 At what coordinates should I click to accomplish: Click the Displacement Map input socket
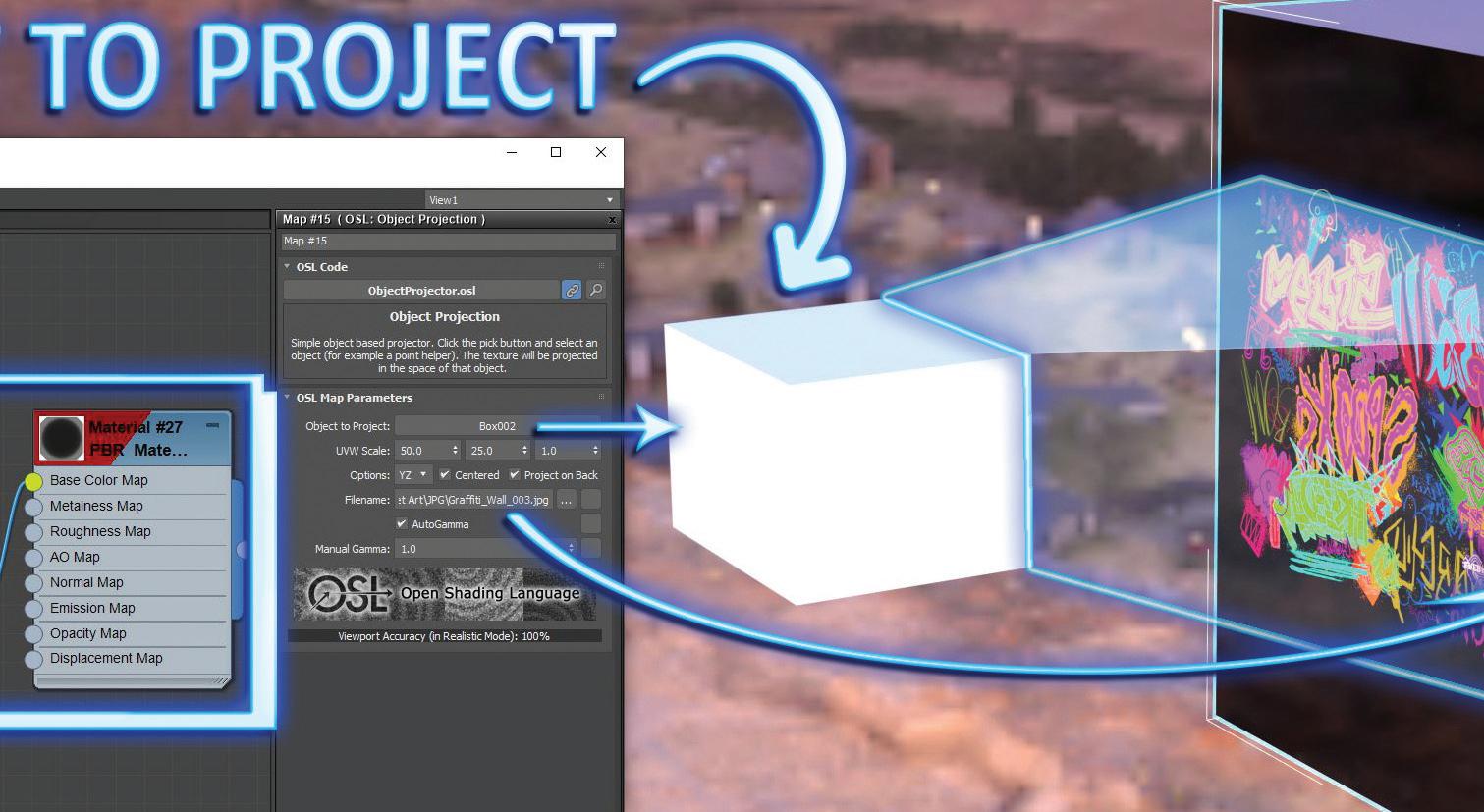point(33,659)
